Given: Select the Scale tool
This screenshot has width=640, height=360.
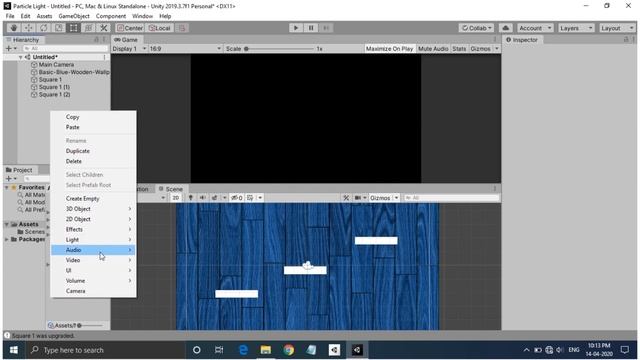Looking at the screenshot, I should (x=59, y=28).
